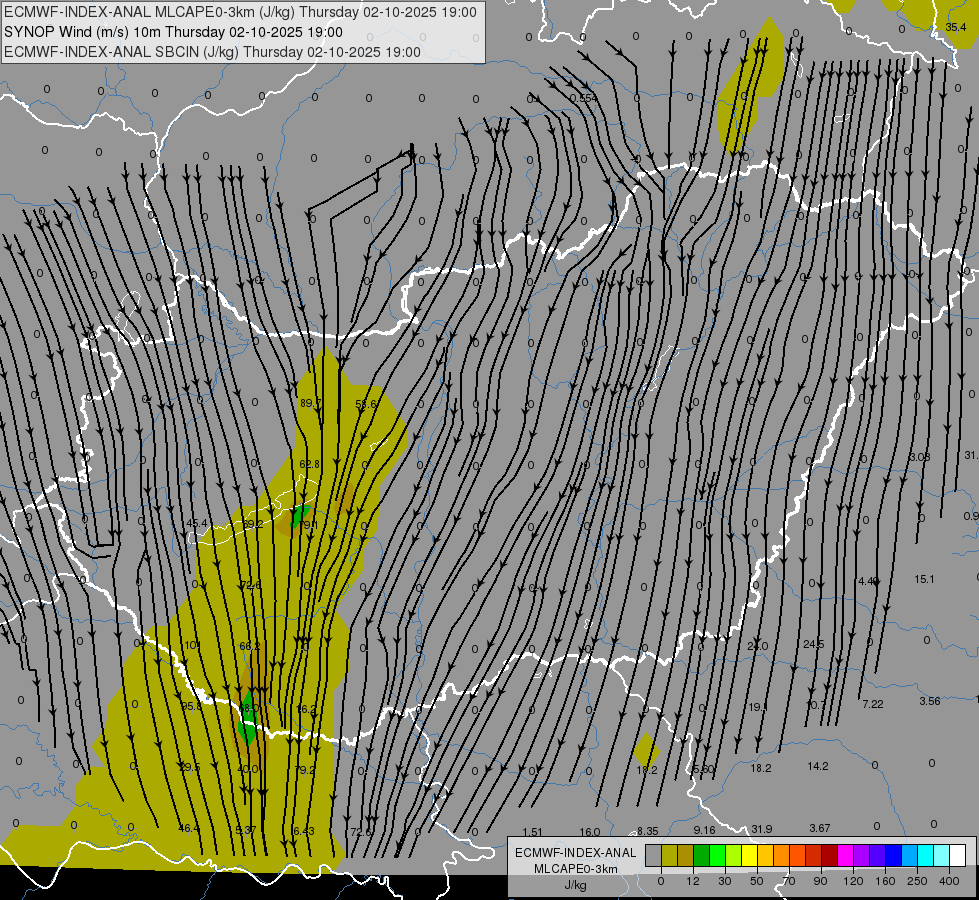Select the ECMWF SBCIN layer title
This screenshot has width=979, height=900.
point(212,51)
